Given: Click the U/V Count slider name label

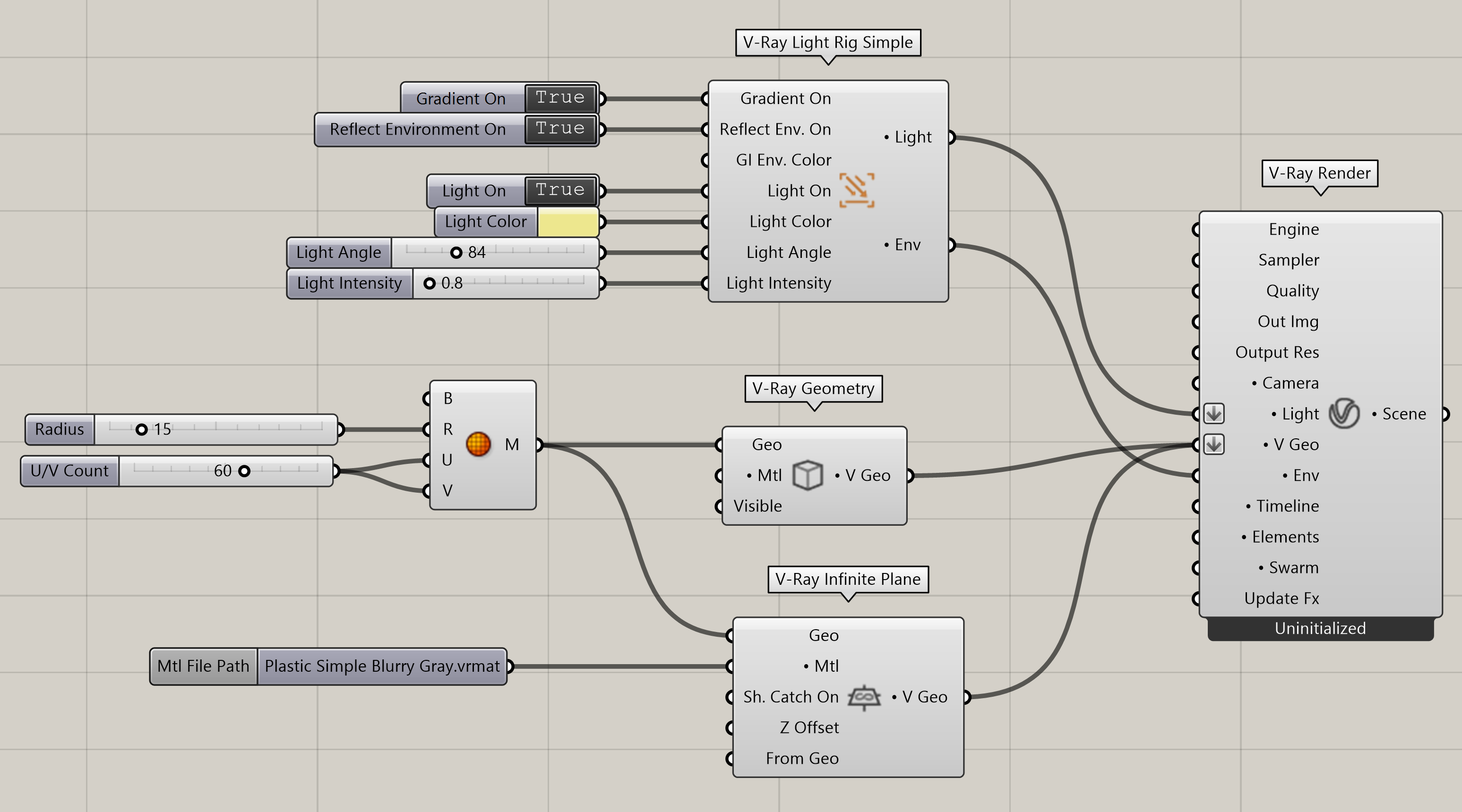Looking at the screenshot, I should coord(69,471).
